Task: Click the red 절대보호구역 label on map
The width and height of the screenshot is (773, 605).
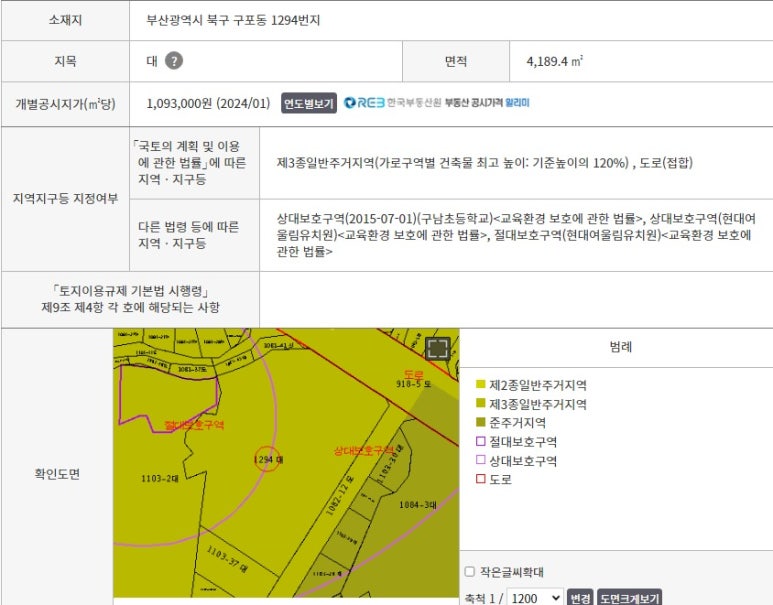Action: point(194,425)
